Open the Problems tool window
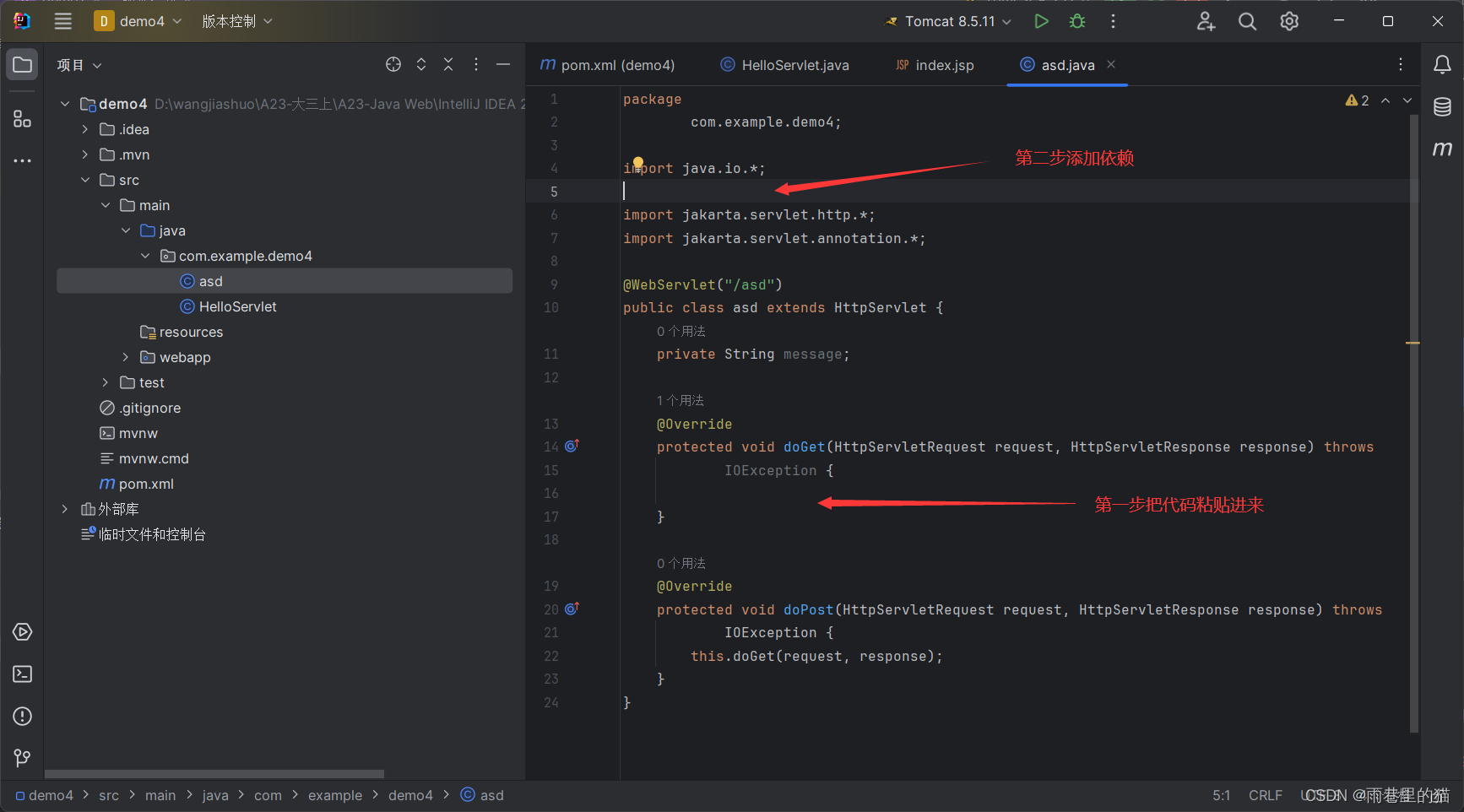 [x=22, y=716]
